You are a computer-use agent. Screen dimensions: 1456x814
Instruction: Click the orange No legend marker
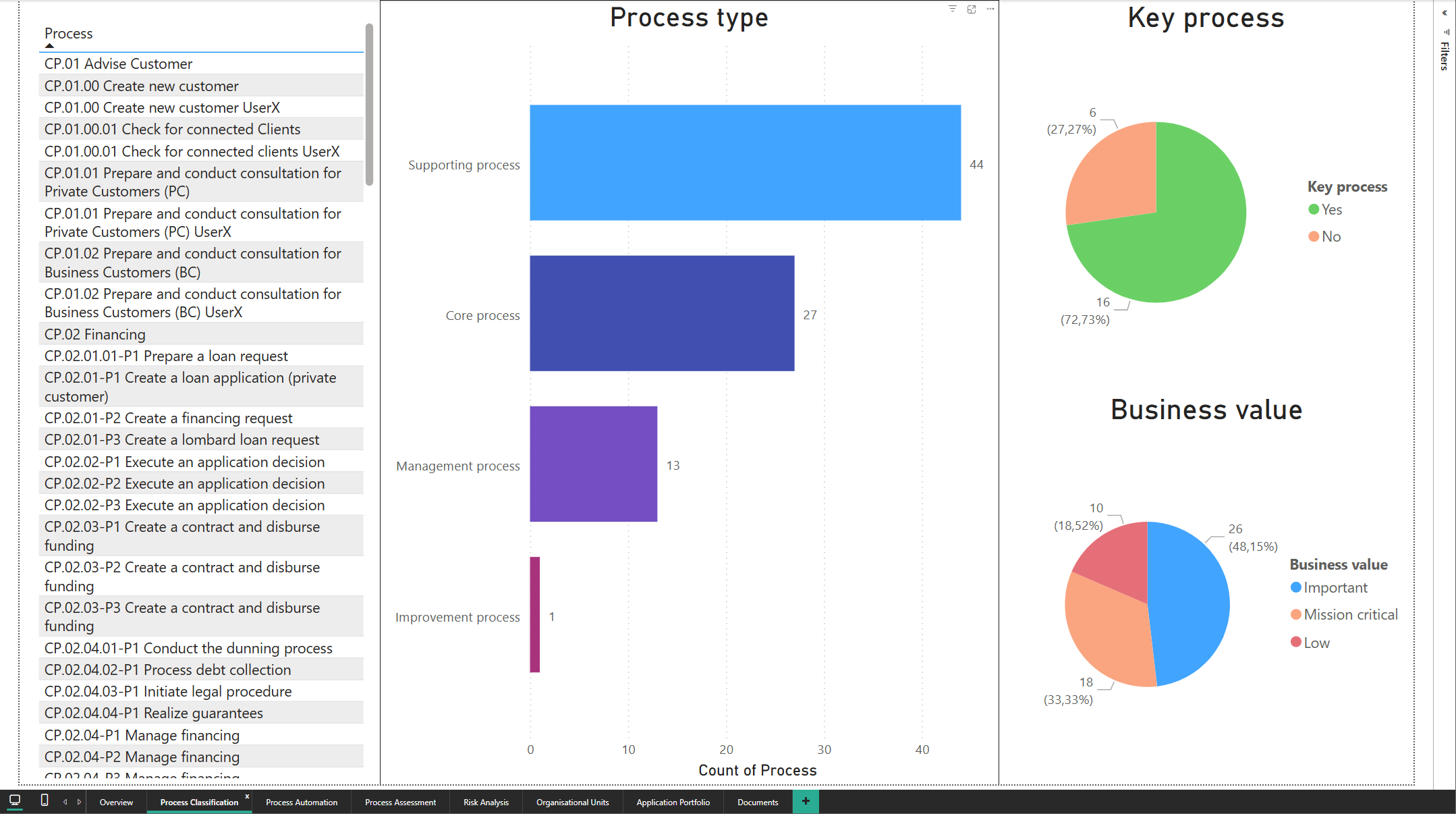tap(1314, 236)
